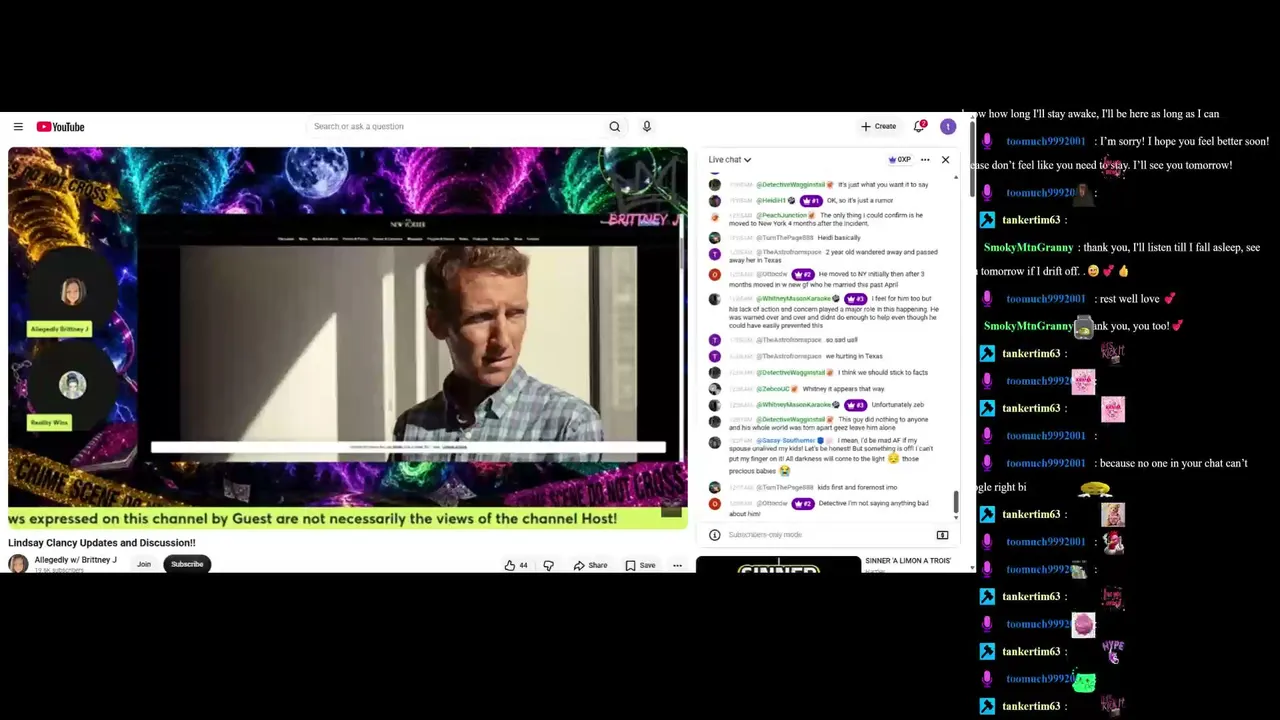The height and width of the screenshot is (720, 1280).
Task: Click the search magnifier icon
Action: pyautogui.click(x=615, y=127)
